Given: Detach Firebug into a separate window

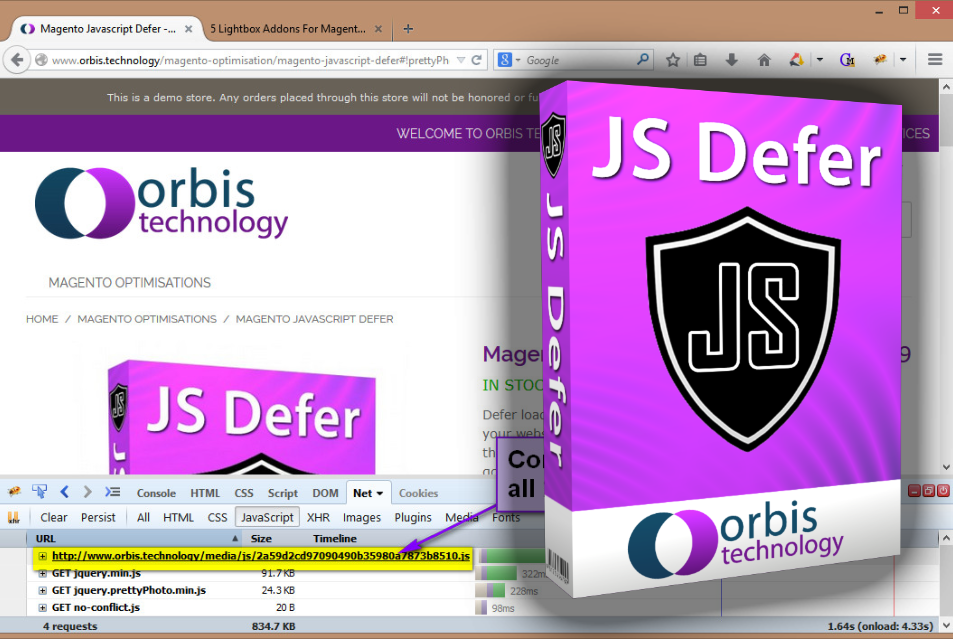Looking at the screenshot, I should click(x=929, y=491).
